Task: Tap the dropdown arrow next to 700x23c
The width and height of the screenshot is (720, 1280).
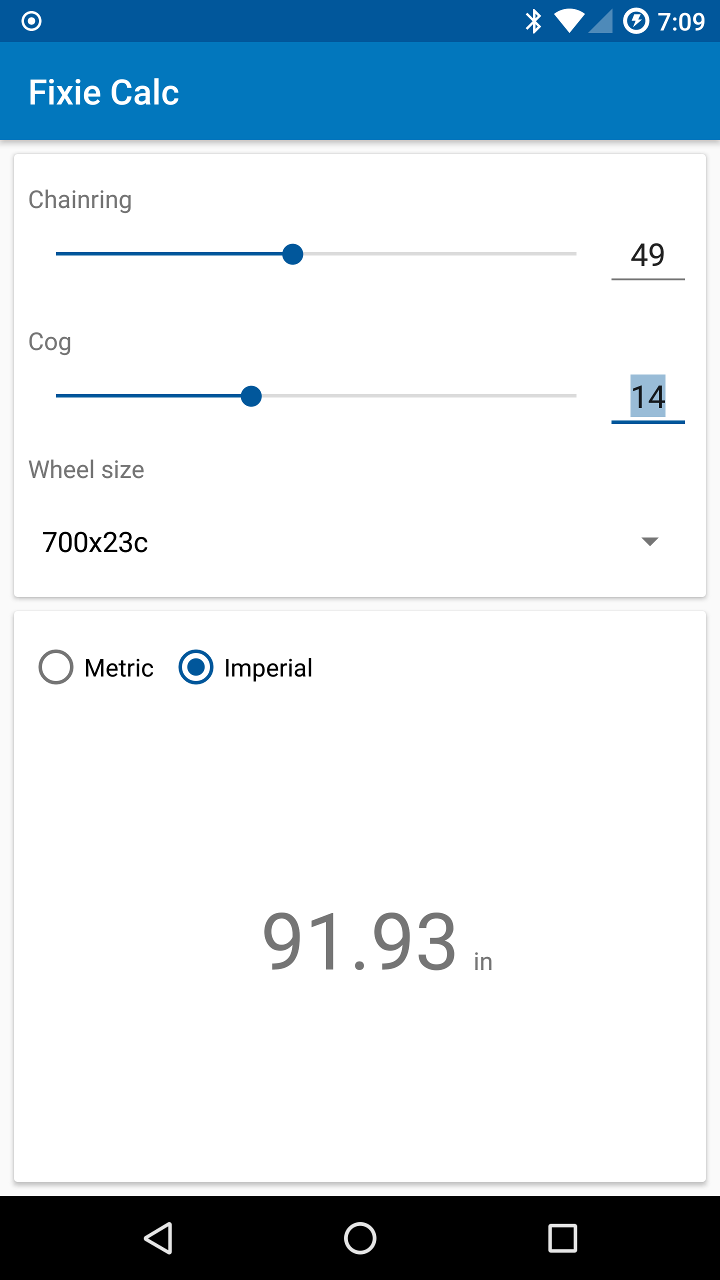Action: tap(649, 541)
